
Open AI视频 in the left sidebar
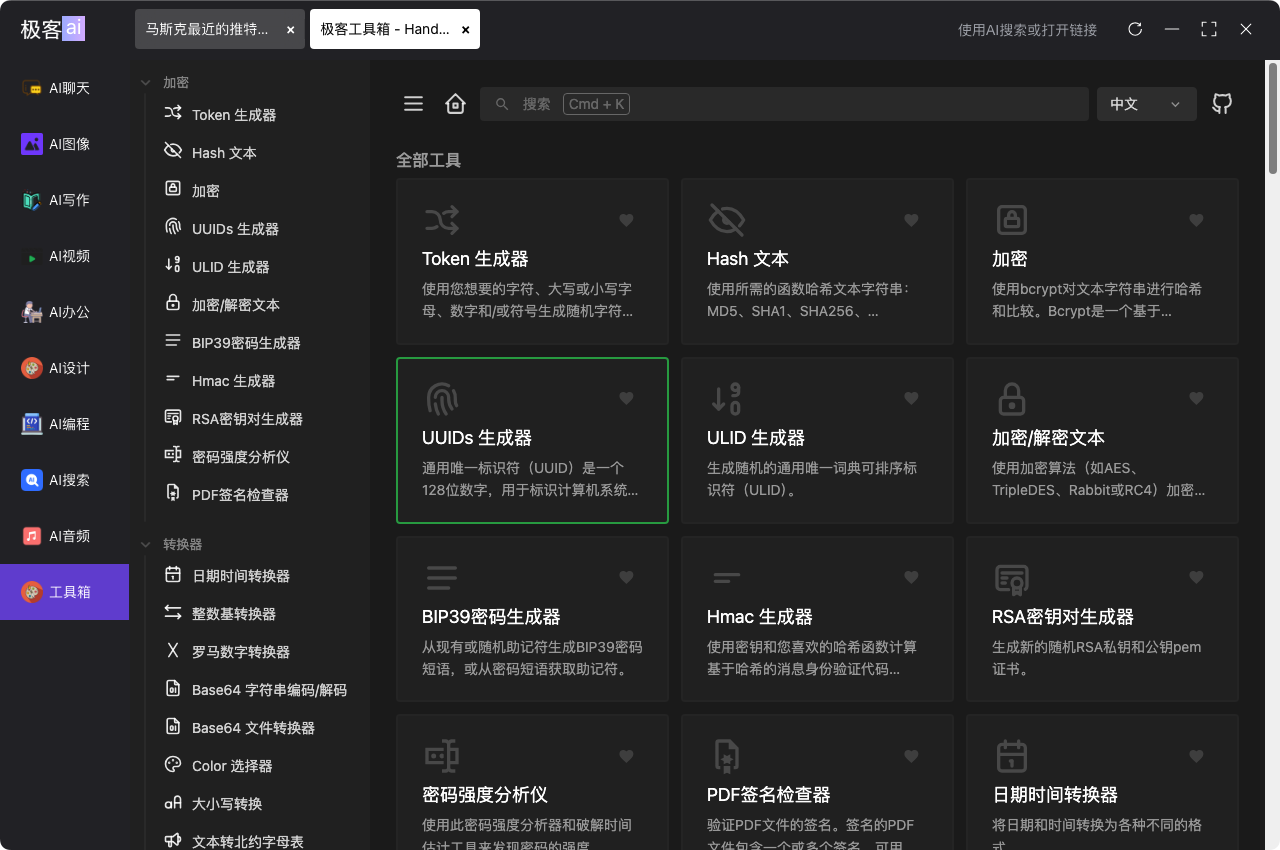pyautogui.click(x=64, y=256)
